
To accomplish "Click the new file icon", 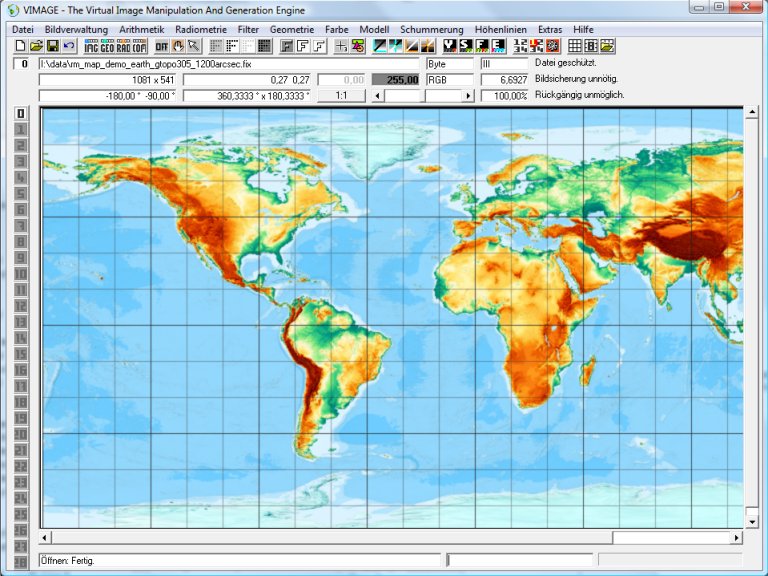I will (20, 46).
